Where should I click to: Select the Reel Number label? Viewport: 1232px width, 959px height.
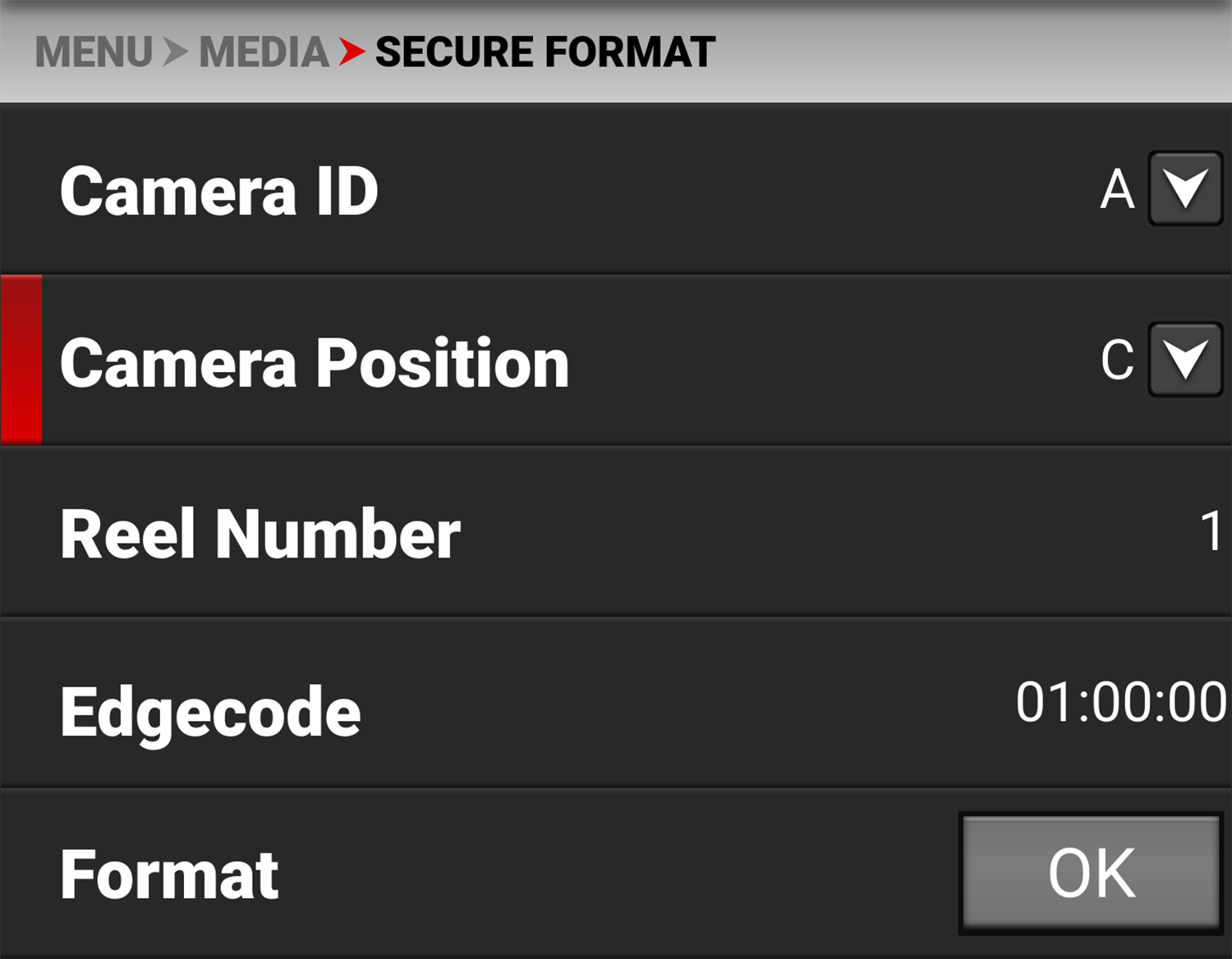260,534
